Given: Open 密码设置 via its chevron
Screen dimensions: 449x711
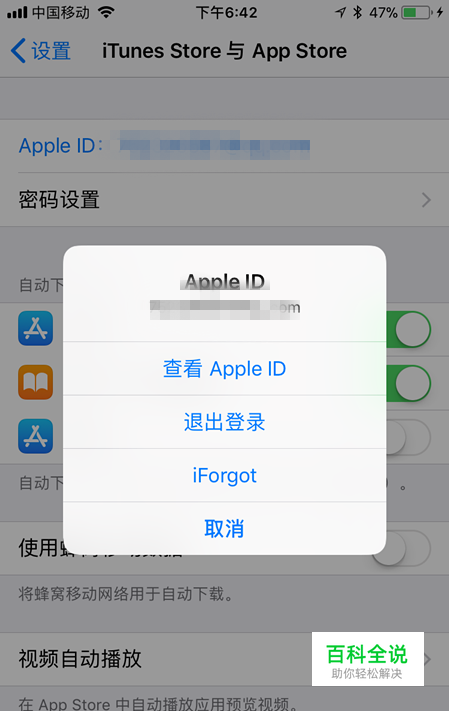Looking at the screenshot, I should (x=426, y=200).
